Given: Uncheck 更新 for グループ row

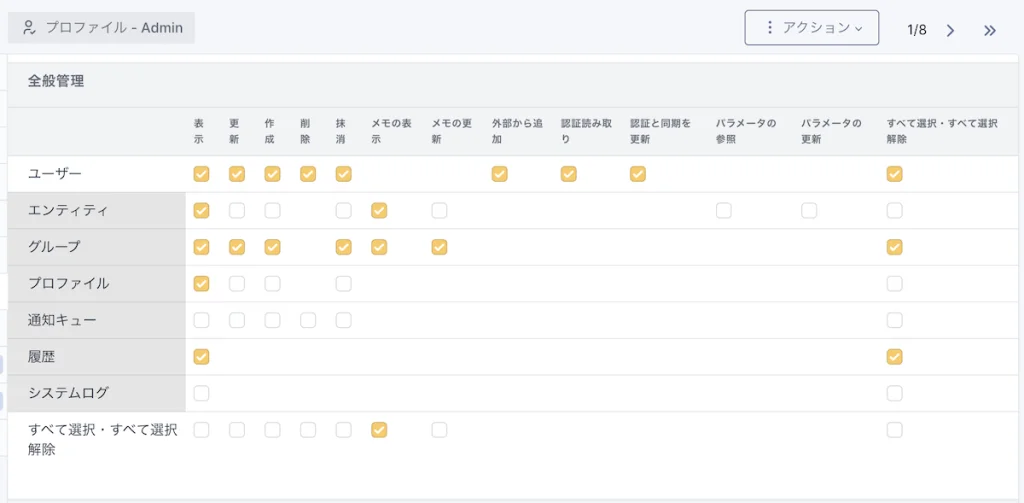Looking at the screenshot, I should (x=237, y=247).
